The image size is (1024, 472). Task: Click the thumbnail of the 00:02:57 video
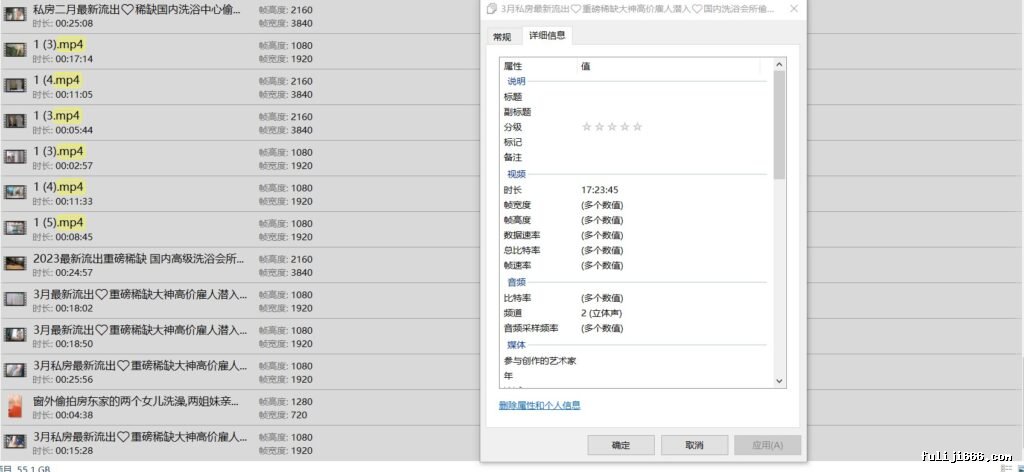tap(15, 157)
